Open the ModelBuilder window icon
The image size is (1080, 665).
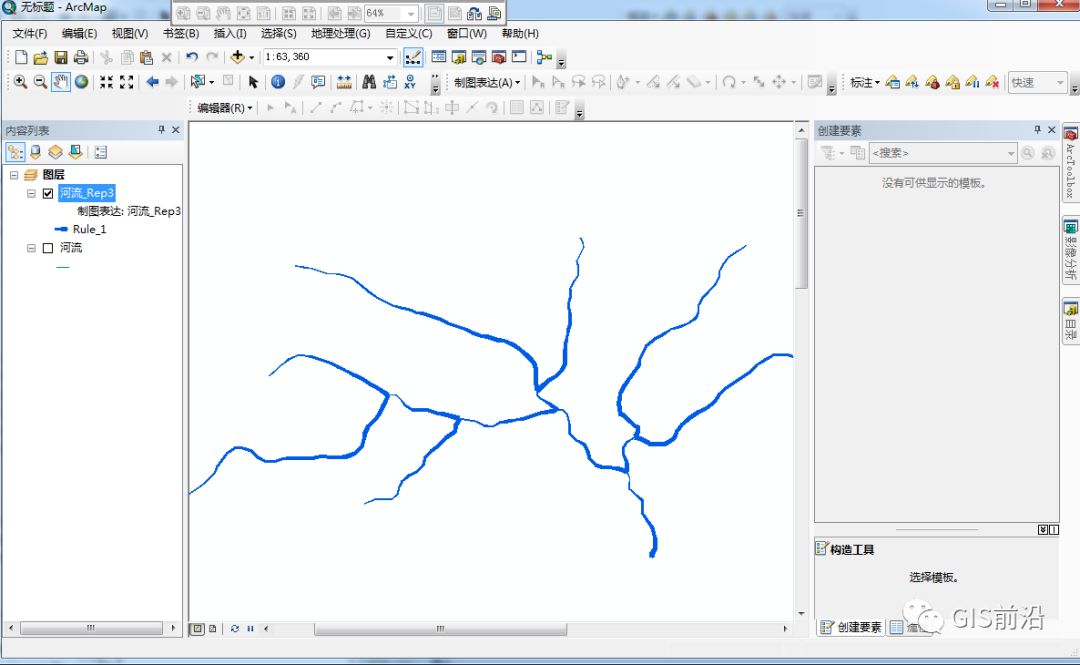pos(544,57)
